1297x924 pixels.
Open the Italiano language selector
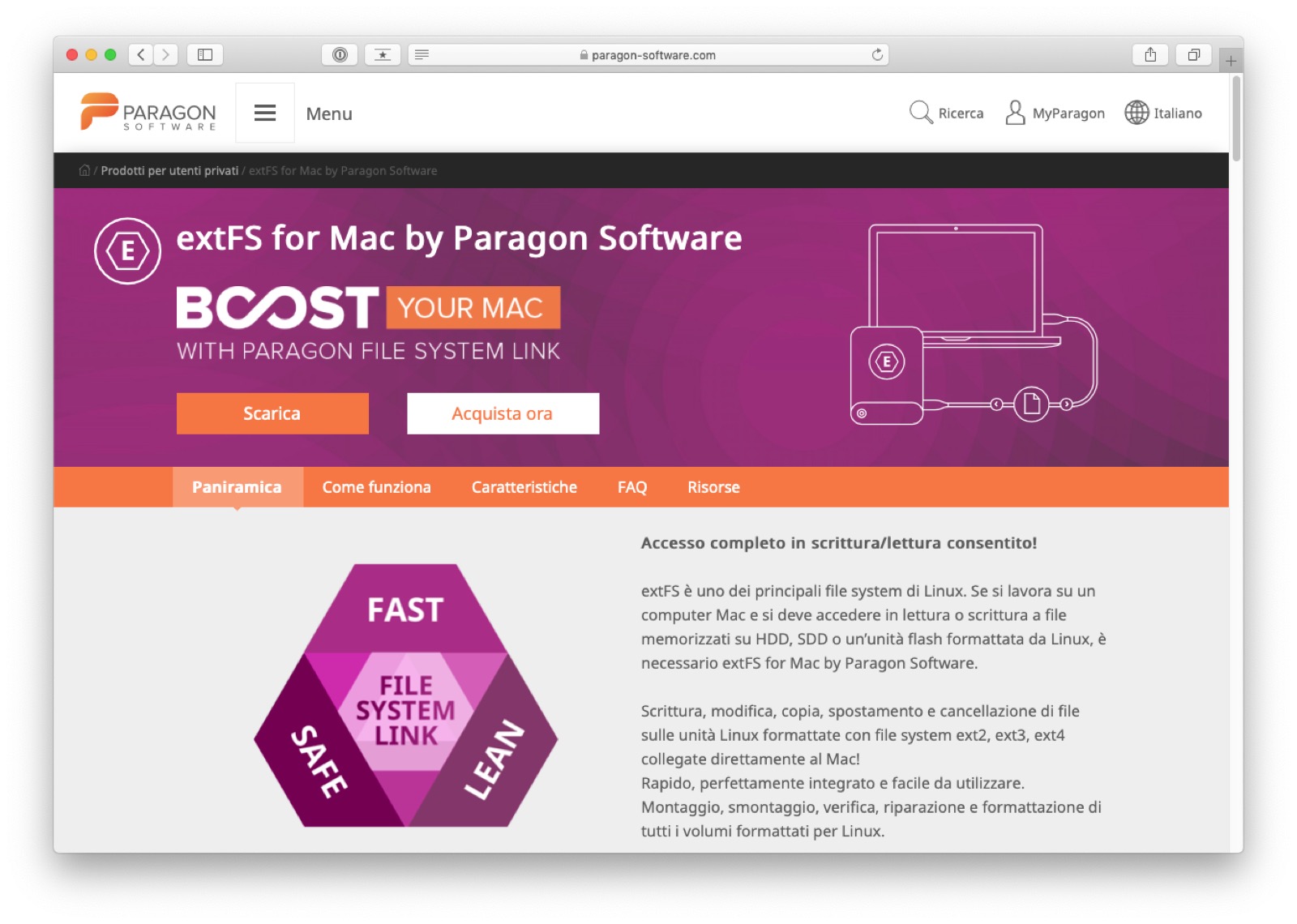1178,113
